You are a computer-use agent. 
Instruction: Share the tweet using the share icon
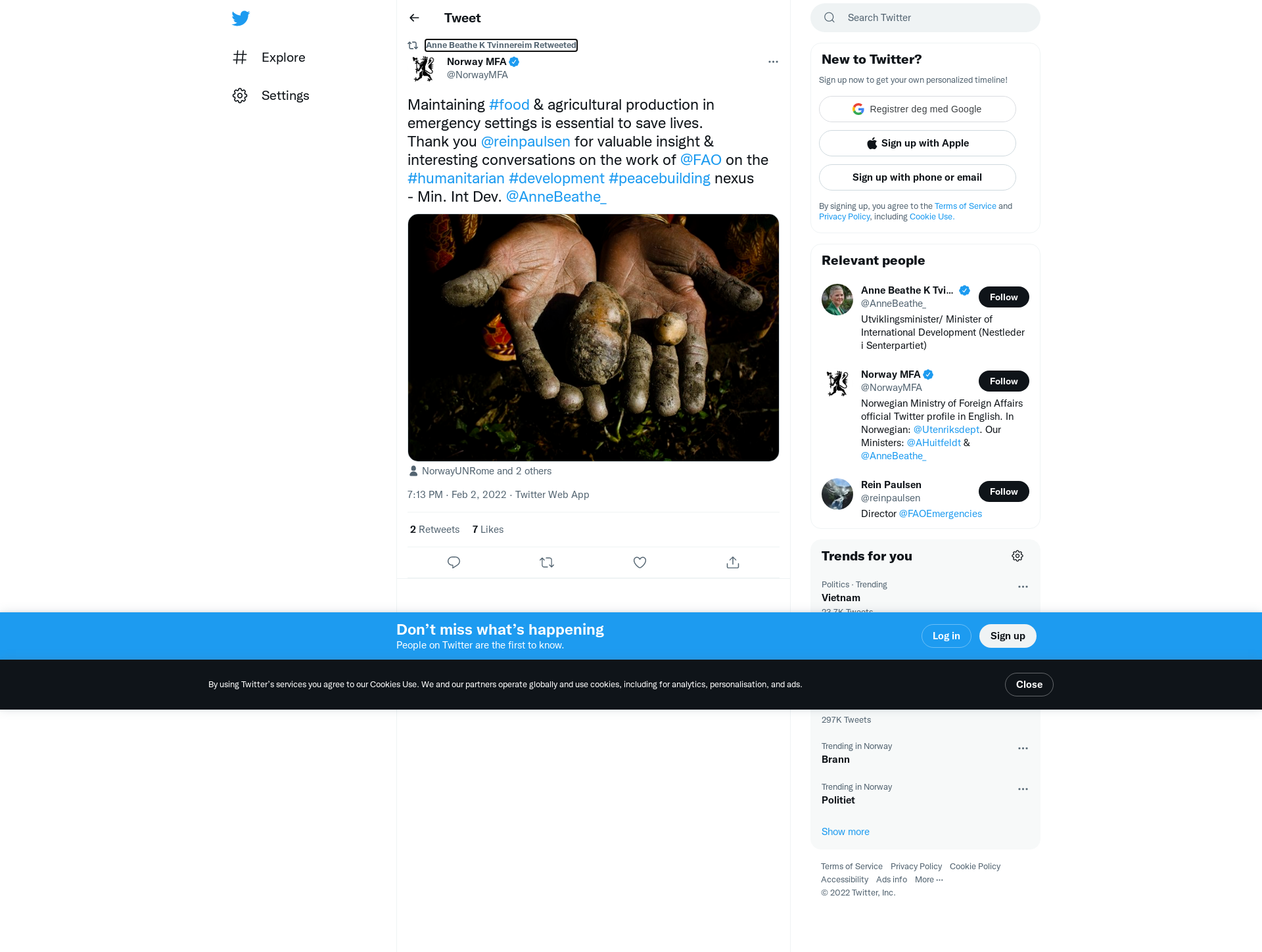coord(733,562)
